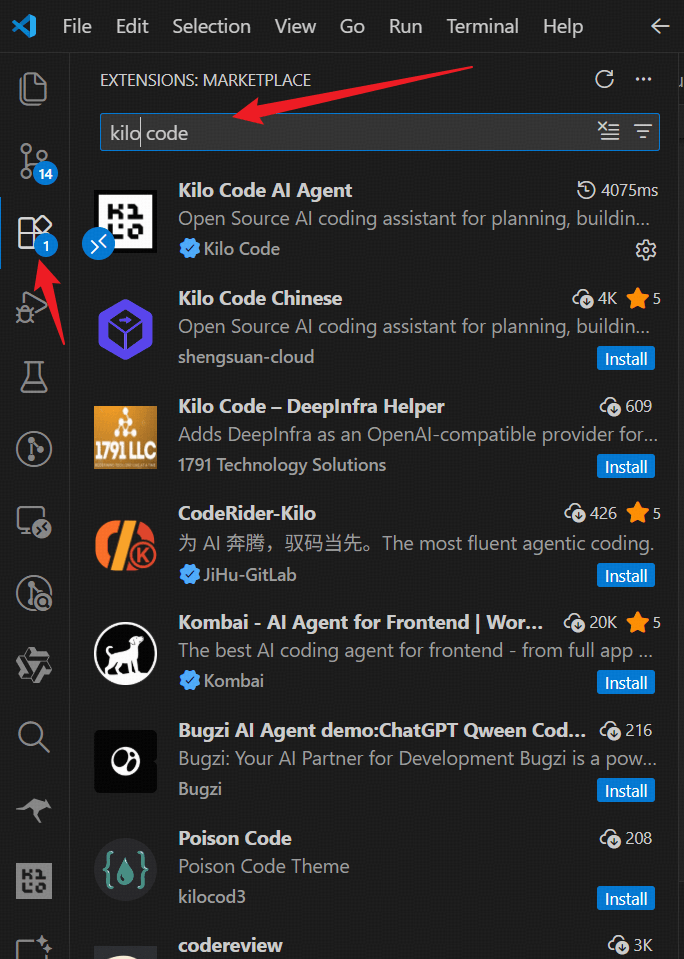Open the Remote Explorer view
684x959 pixels.
point(34,521)
